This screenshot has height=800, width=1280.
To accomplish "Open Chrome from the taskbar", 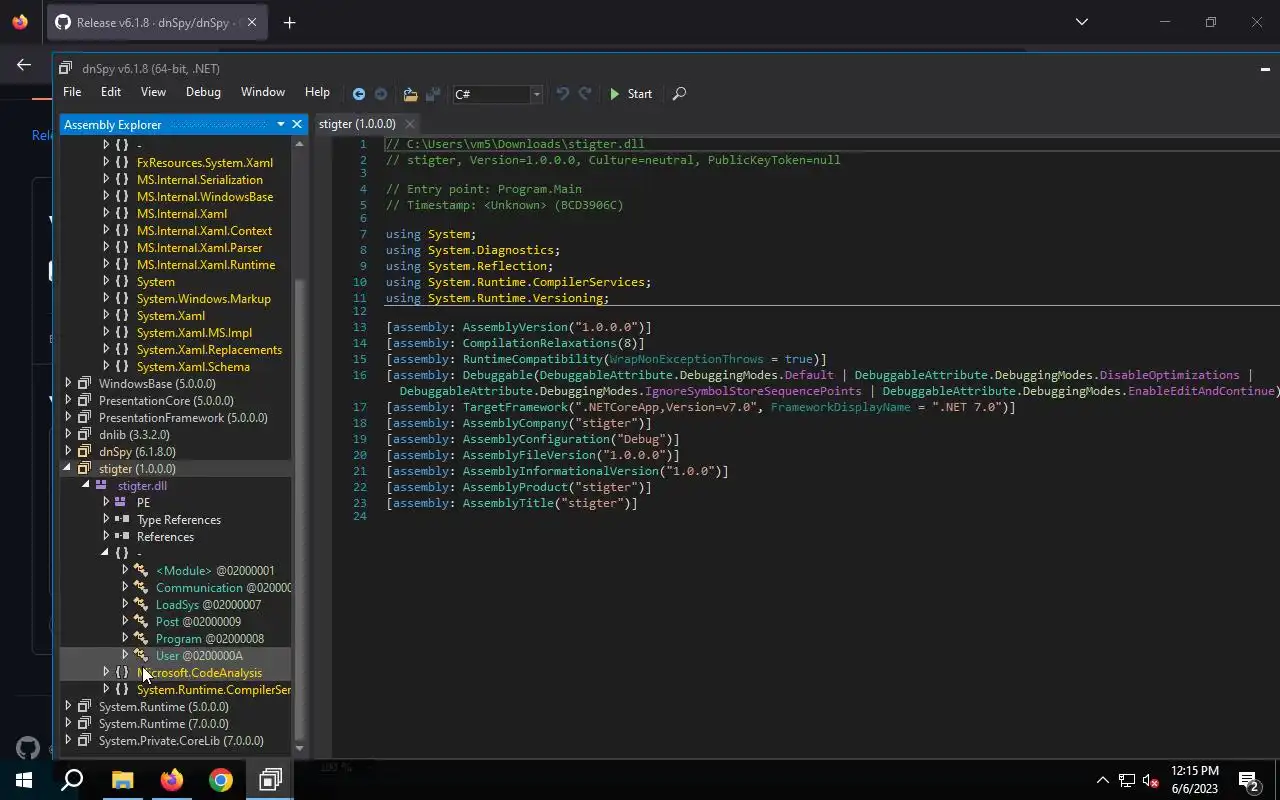I will 221,780.
